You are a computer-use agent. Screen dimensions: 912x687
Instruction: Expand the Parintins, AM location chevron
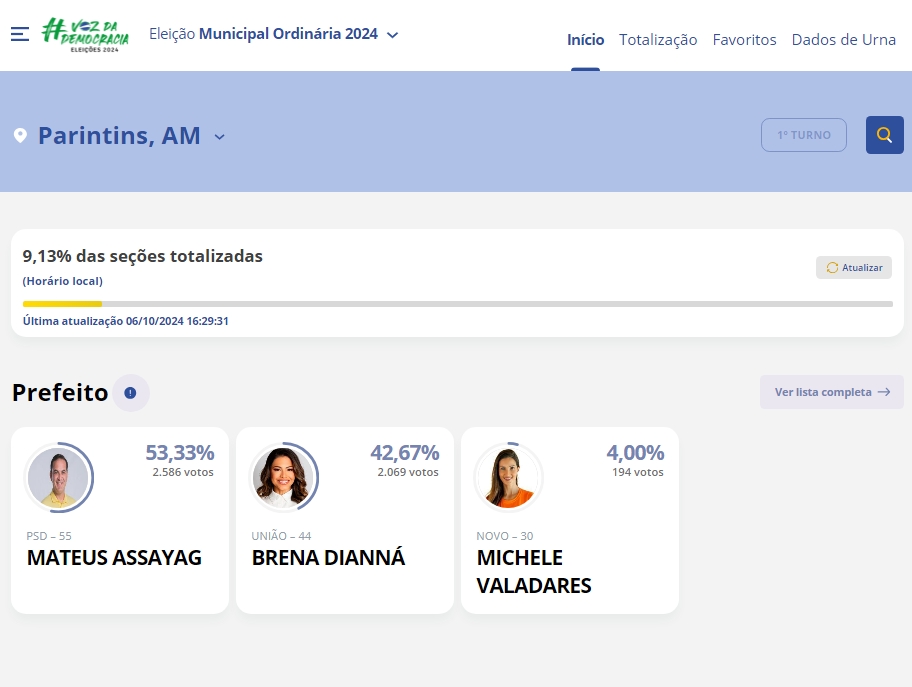coord(220,137)
